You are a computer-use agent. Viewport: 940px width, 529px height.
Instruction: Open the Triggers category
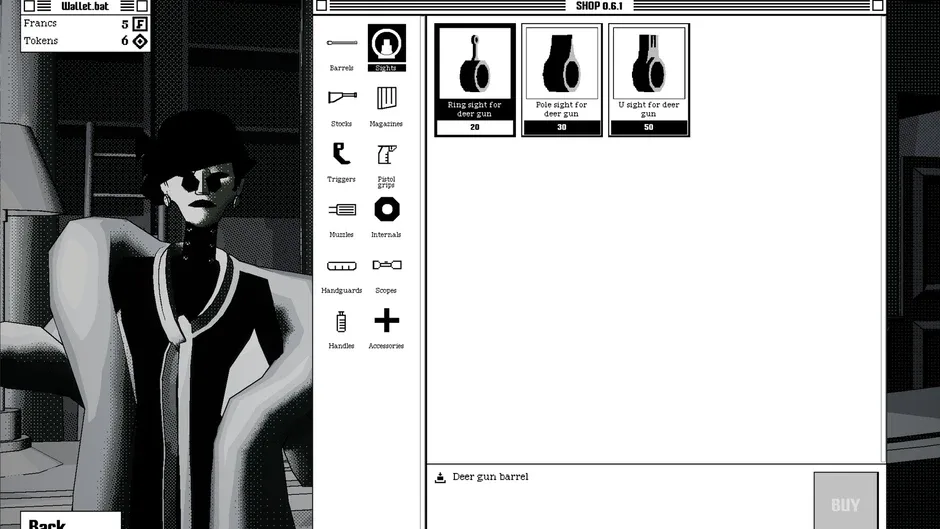point(341,161)
